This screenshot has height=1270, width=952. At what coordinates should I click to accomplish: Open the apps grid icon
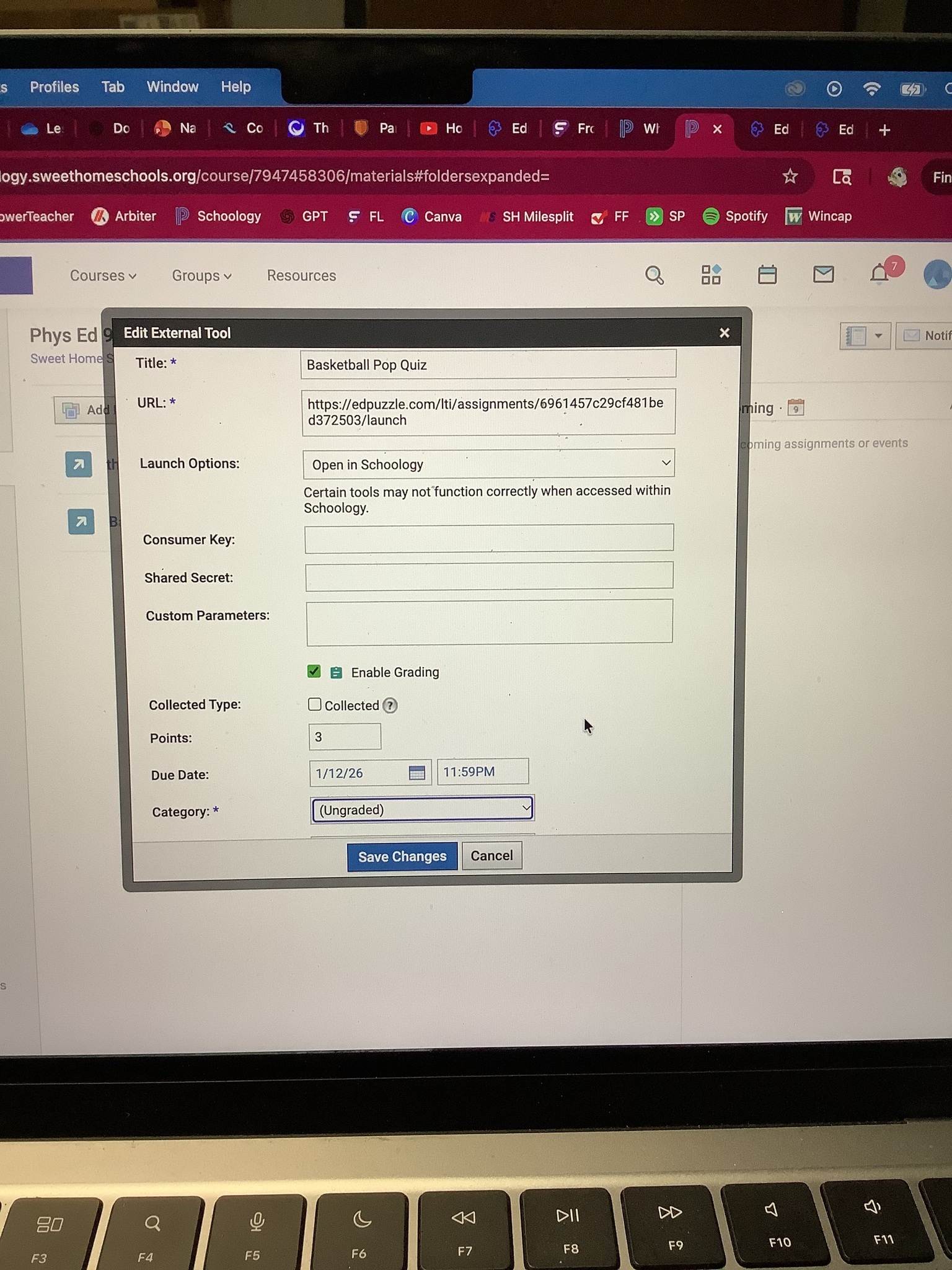(711, 275)
